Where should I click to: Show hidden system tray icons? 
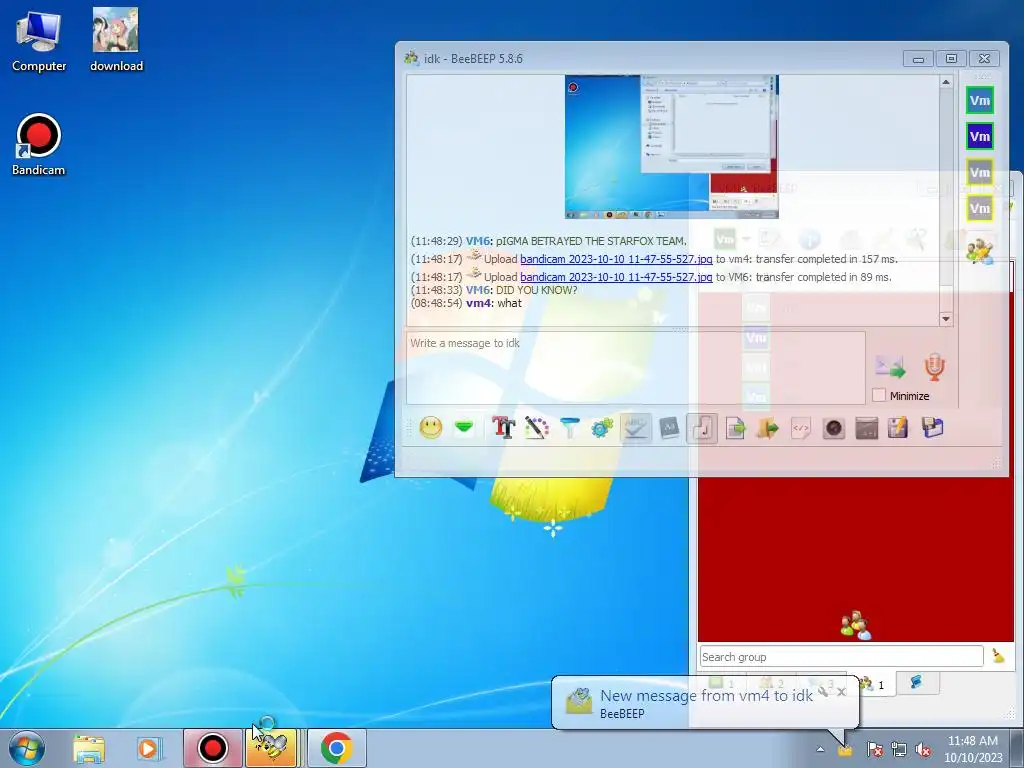point(820,750)
